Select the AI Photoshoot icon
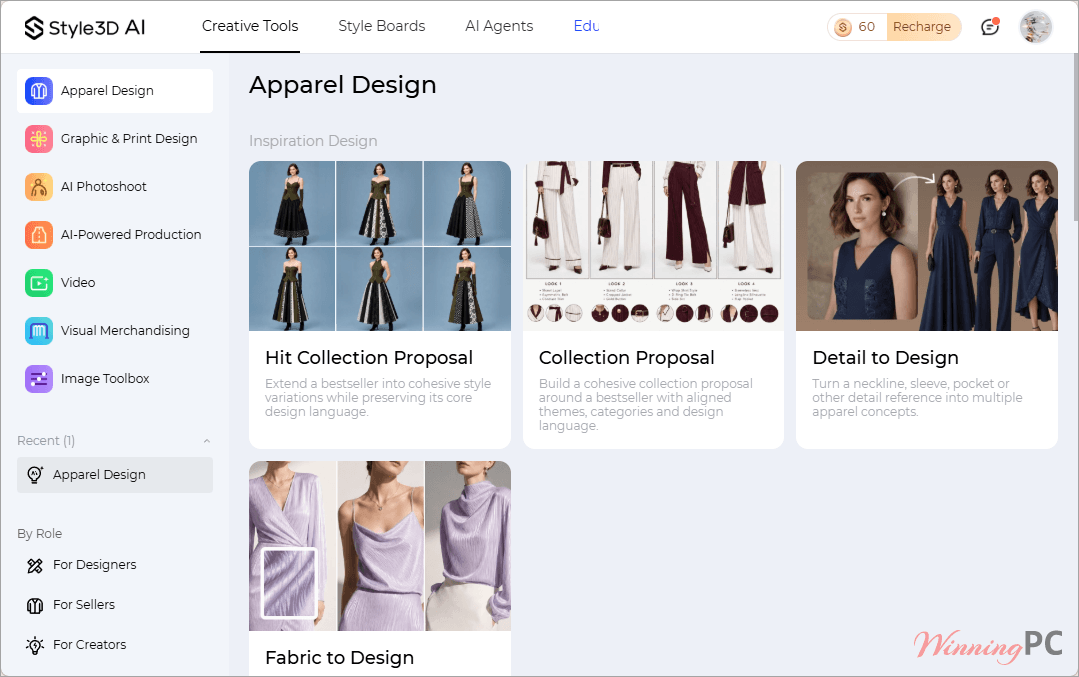The width and height of the screenshot is (1079, 677). click(39, 187)
